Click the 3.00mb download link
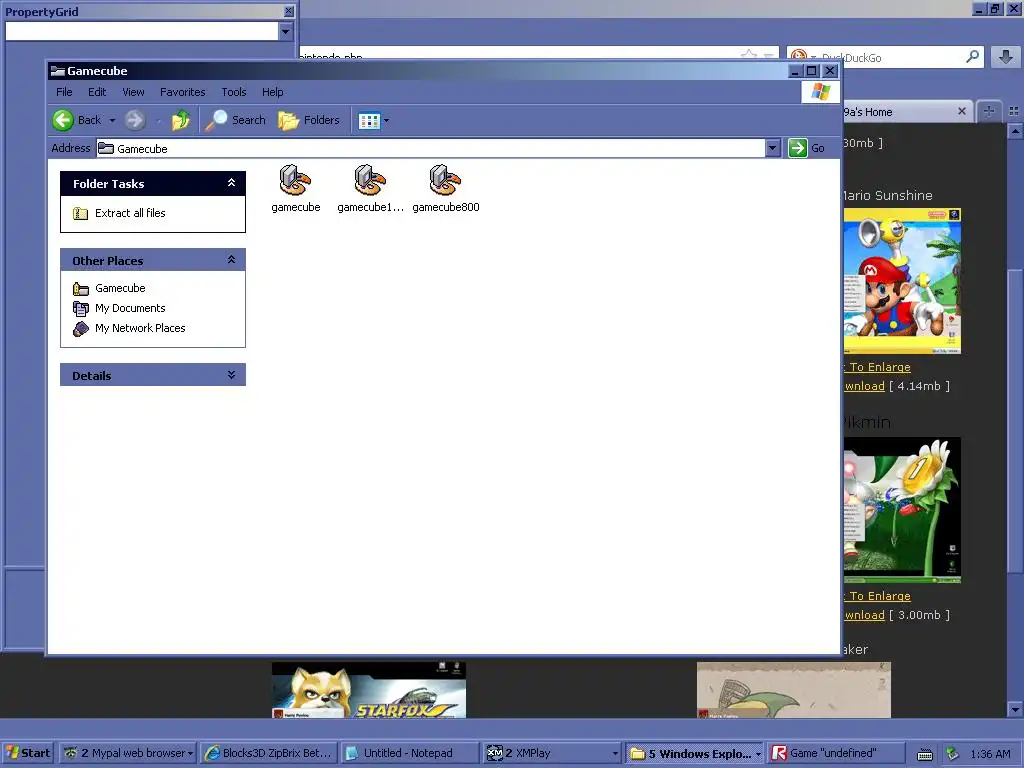Screen dimensions: 1024x768 [864, 615]
